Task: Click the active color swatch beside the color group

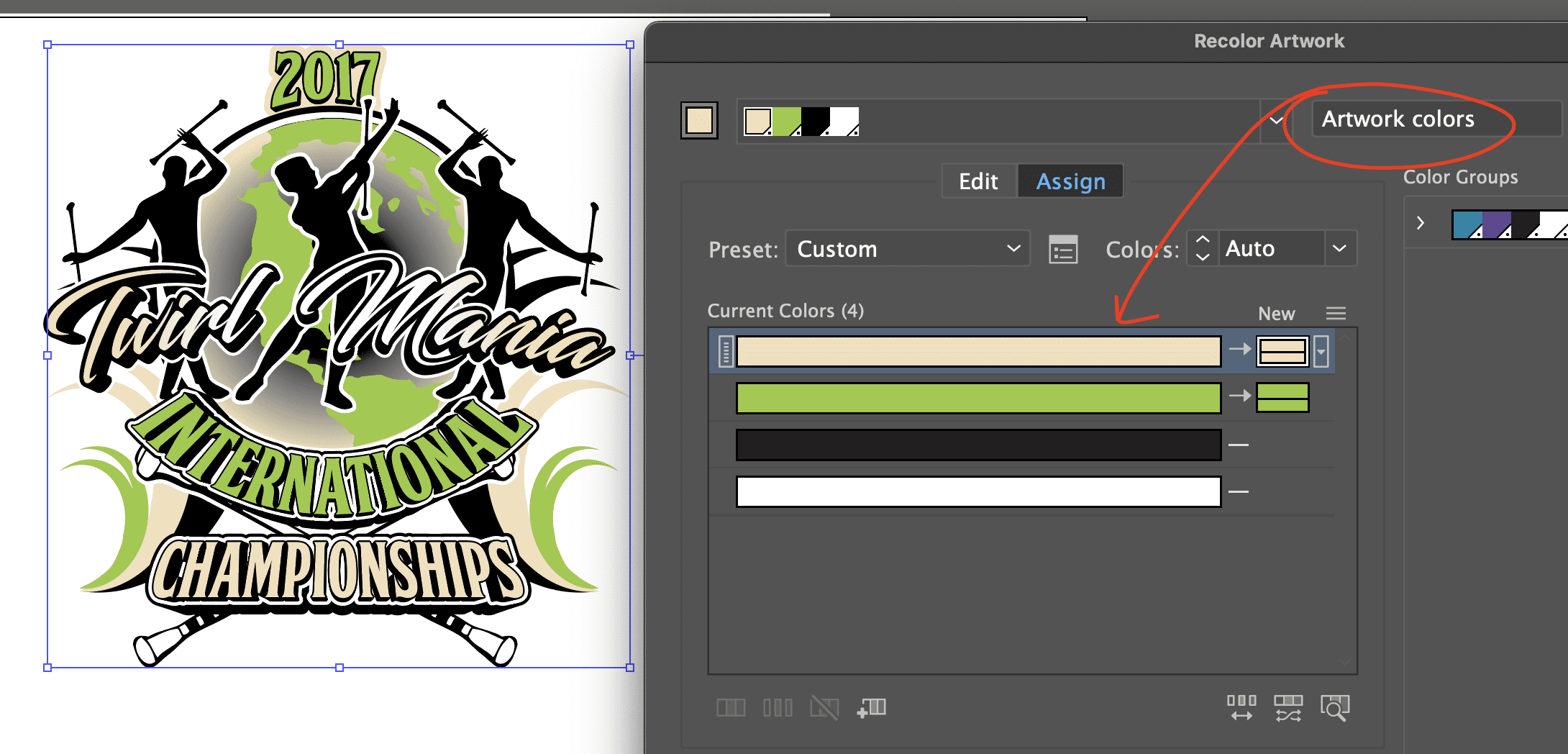Action: click(699, 120)
